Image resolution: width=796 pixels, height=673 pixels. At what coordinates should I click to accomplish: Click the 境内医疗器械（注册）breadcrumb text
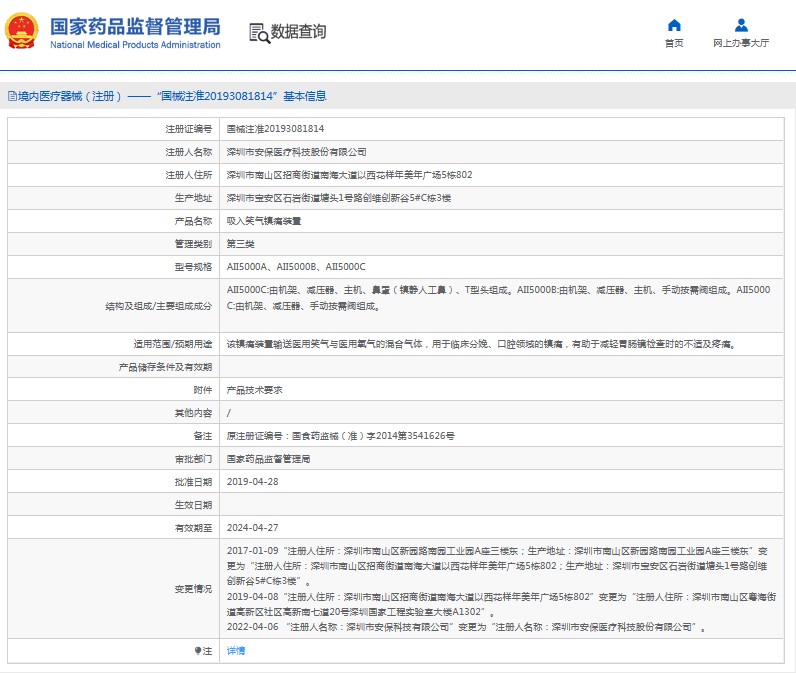pos(70,96)
